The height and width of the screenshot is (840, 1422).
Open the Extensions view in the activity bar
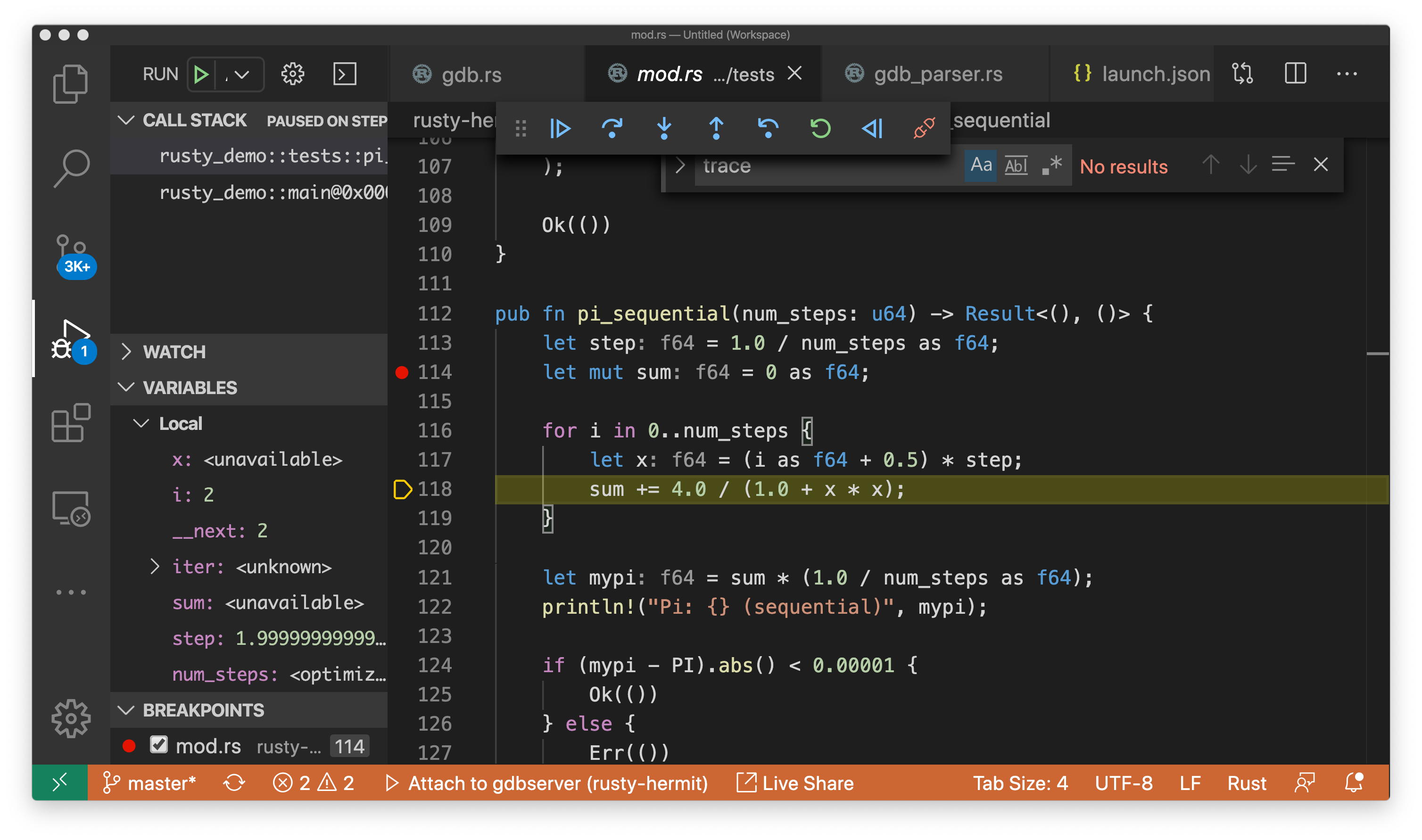71,423
